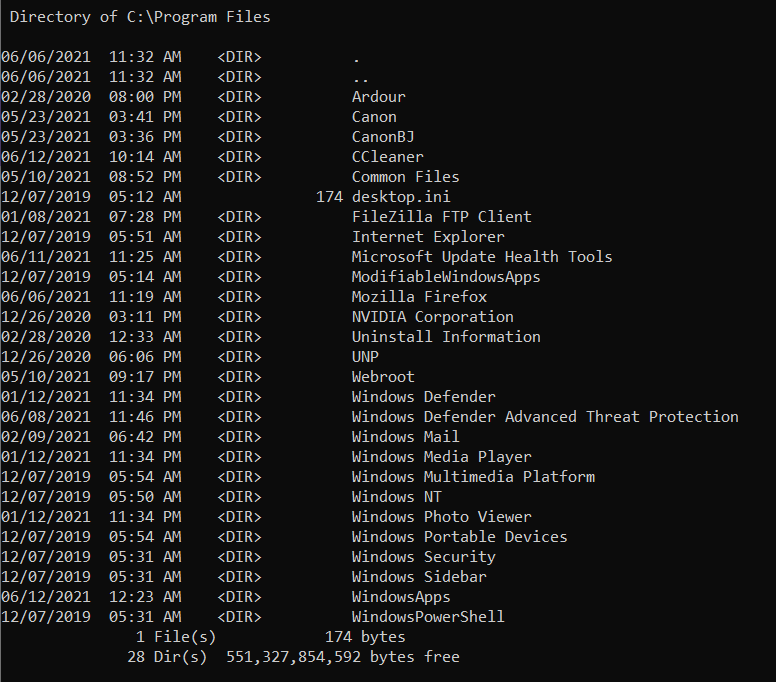Image resolution: width=776 pixels, height=682 pixels.
Task: Click on the Webroot folder name
Action: (x=383, y=377)
